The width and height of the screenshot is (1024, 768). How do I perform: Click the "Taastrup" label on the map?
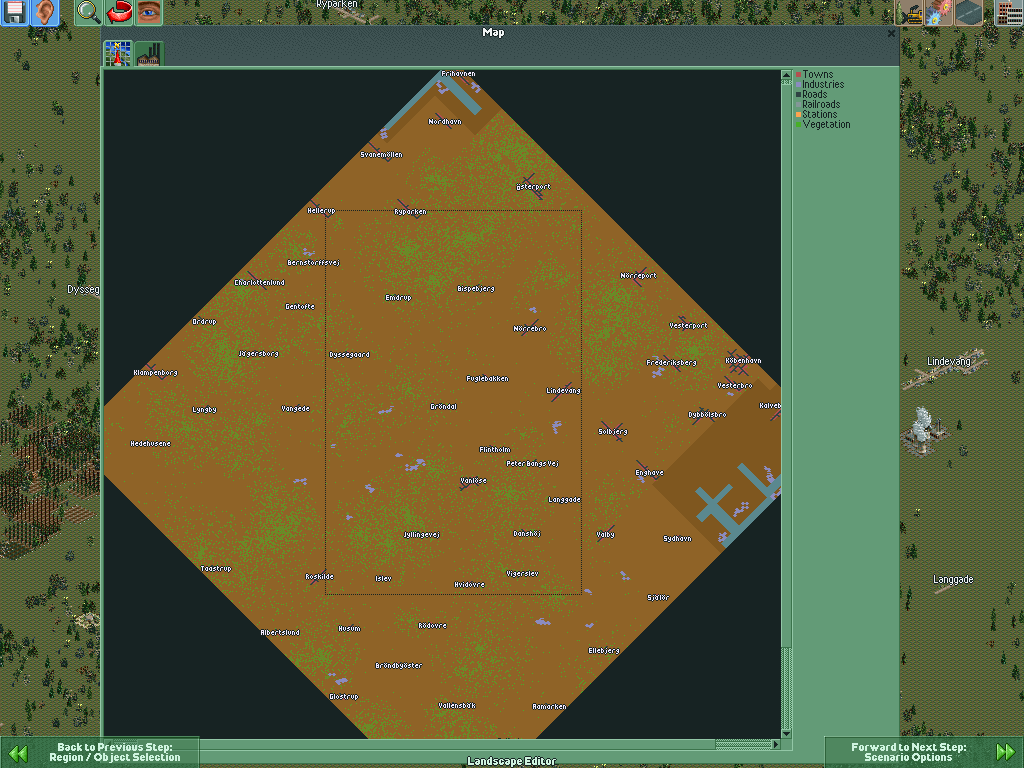pos(216,569)
